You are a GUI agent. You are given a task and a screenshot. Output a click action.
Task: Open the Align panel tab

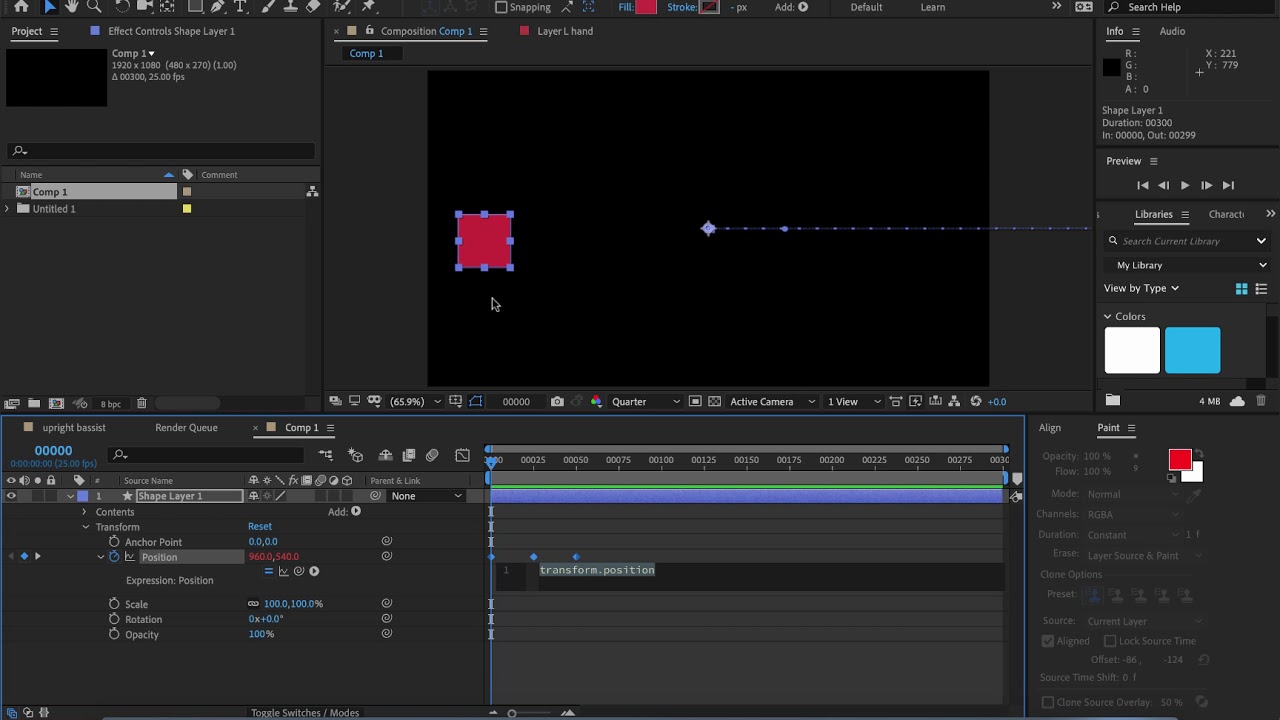[1049, 428]
